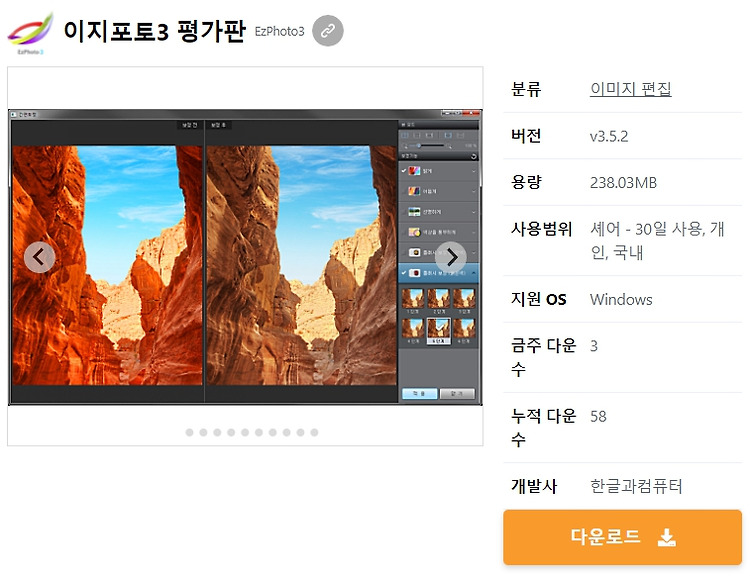
Task: Click the copy-link chain icon beside EzPhoto3
Action: (x=328, y=31)
